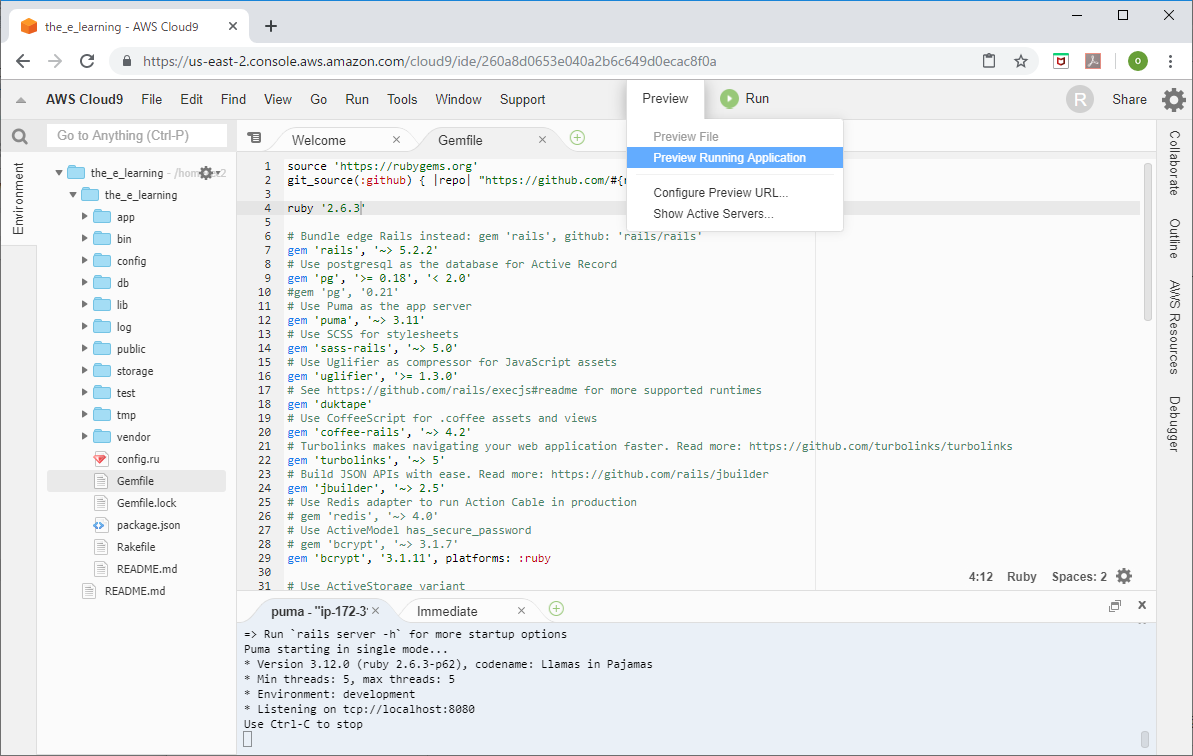Click the editor vertical scrollbar
The height and width of the screenshot is (756, 1193).
point(1147,242)
